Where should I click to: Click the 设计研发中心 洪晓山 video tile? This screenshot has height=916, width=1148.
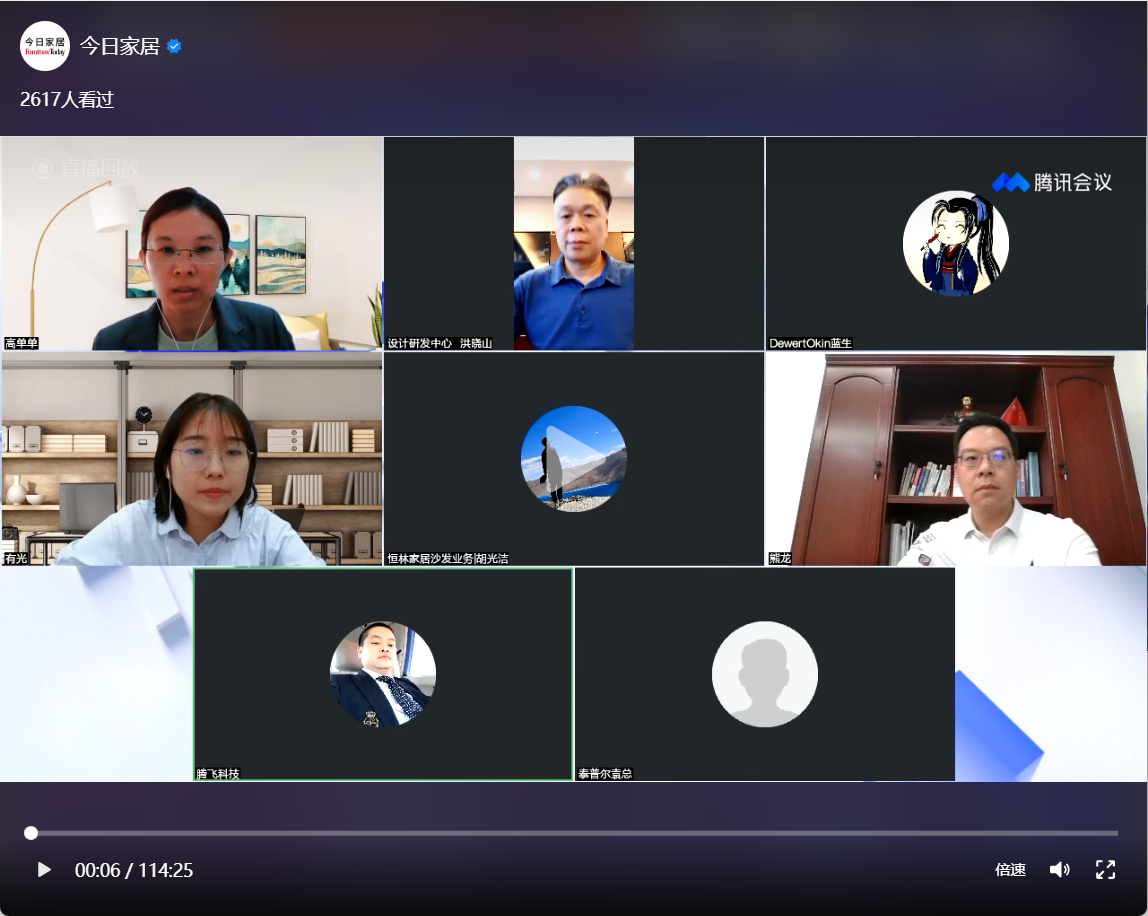pyautogui.click(x=574, y=244)
